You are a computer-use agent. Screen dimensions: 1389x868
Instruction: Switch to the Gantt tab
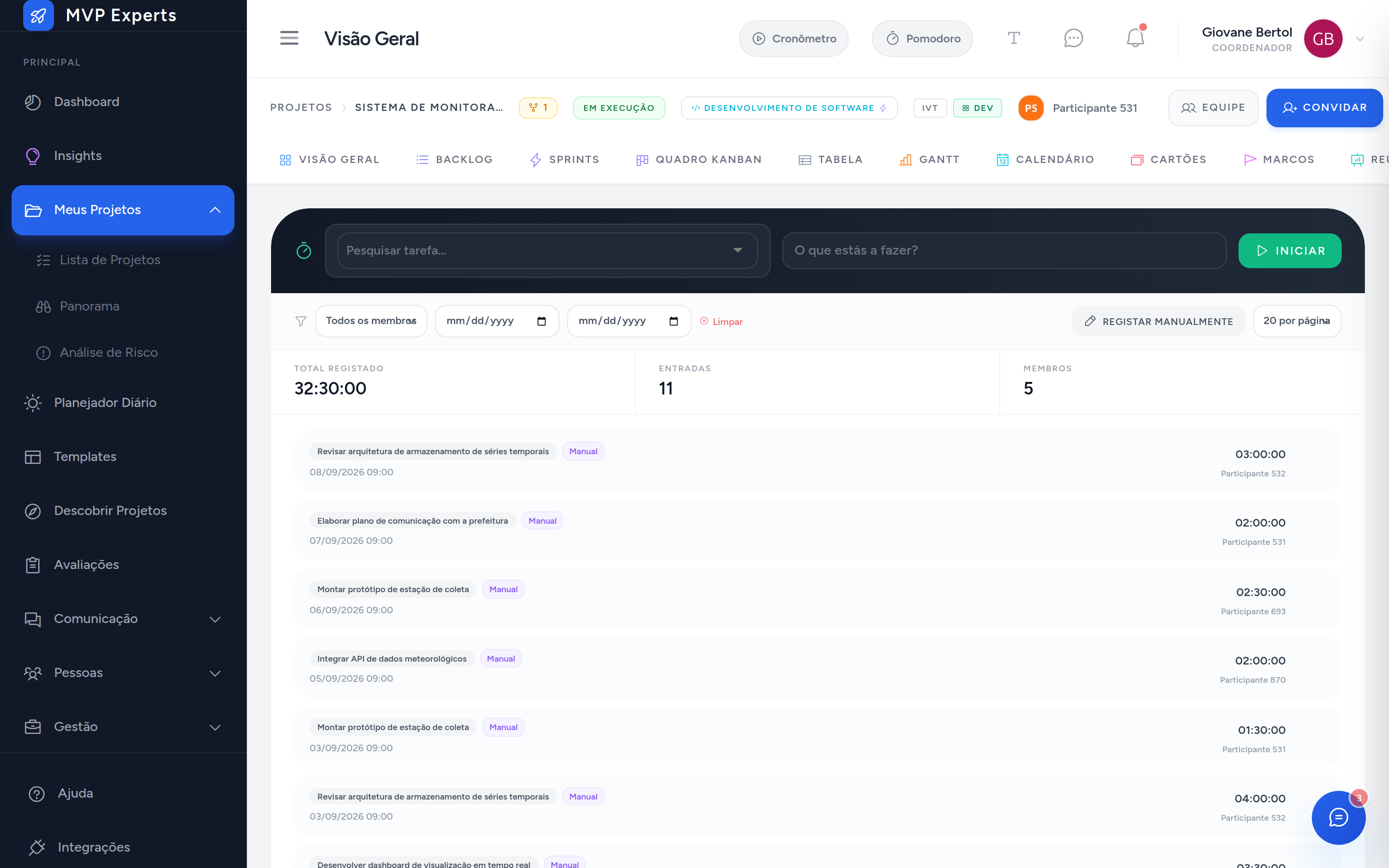[x=929, y=160]
